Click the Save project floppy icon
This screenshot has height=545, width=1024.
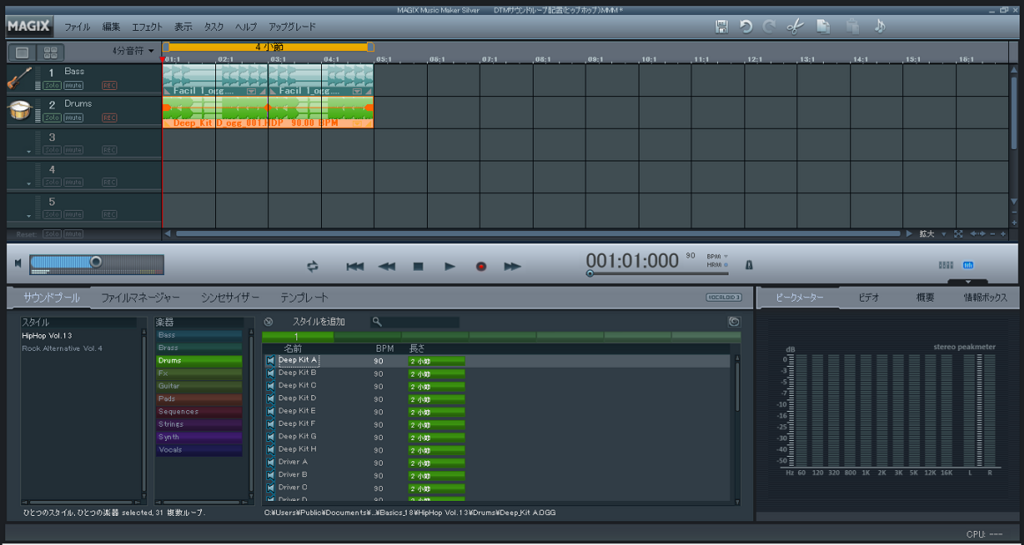point(722,27)
